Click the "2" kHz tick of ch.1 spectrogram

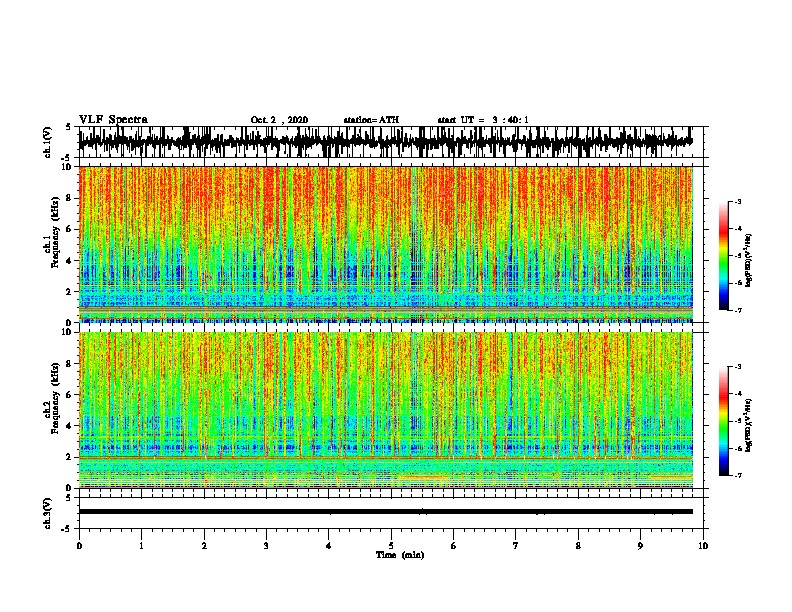(x=69, y=291)
